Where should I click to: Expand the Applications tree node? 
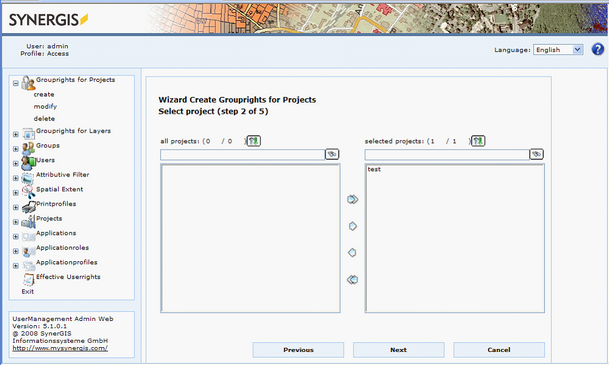(x=16, y=236)
